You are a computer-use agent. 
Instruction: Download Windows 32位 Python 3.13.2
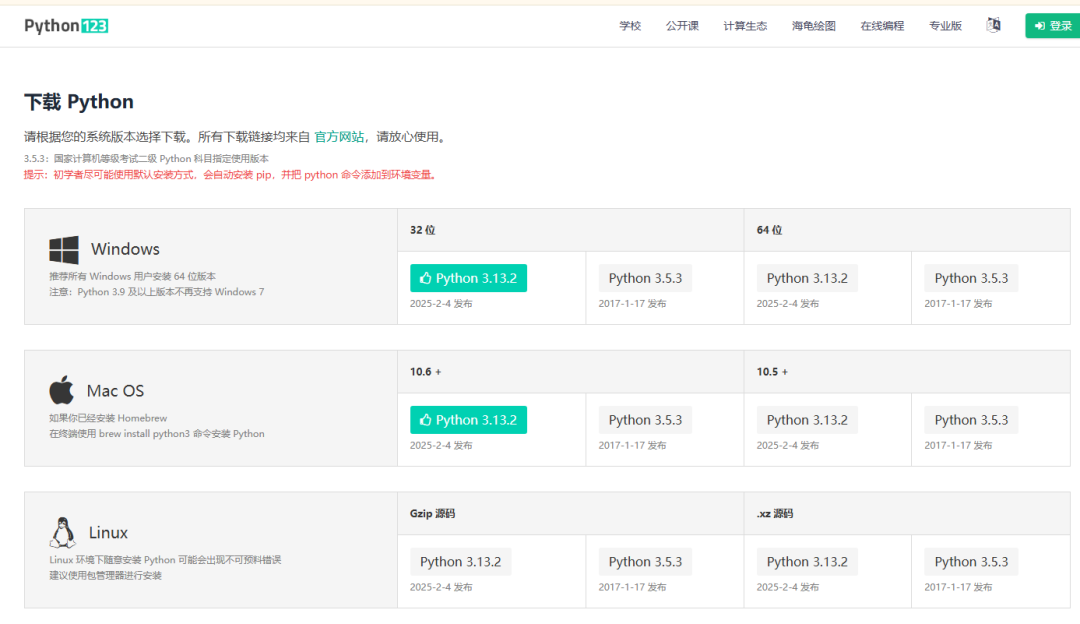[x=468, y=278]
